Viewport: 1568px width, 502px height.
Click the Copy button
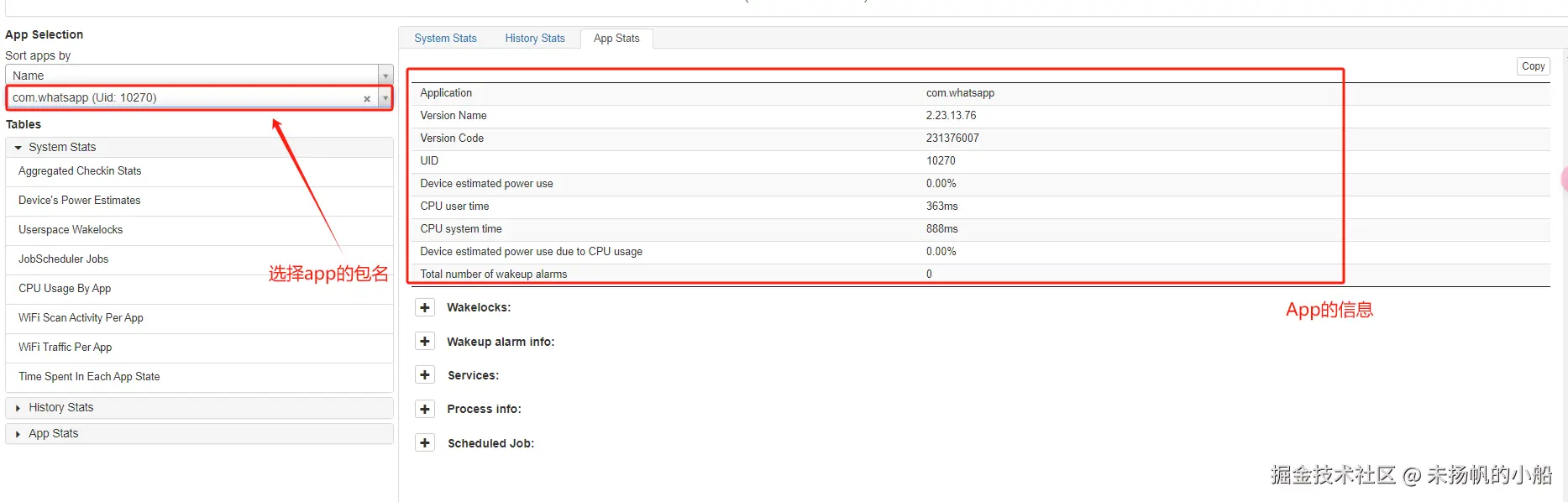tap(1534, 66)
